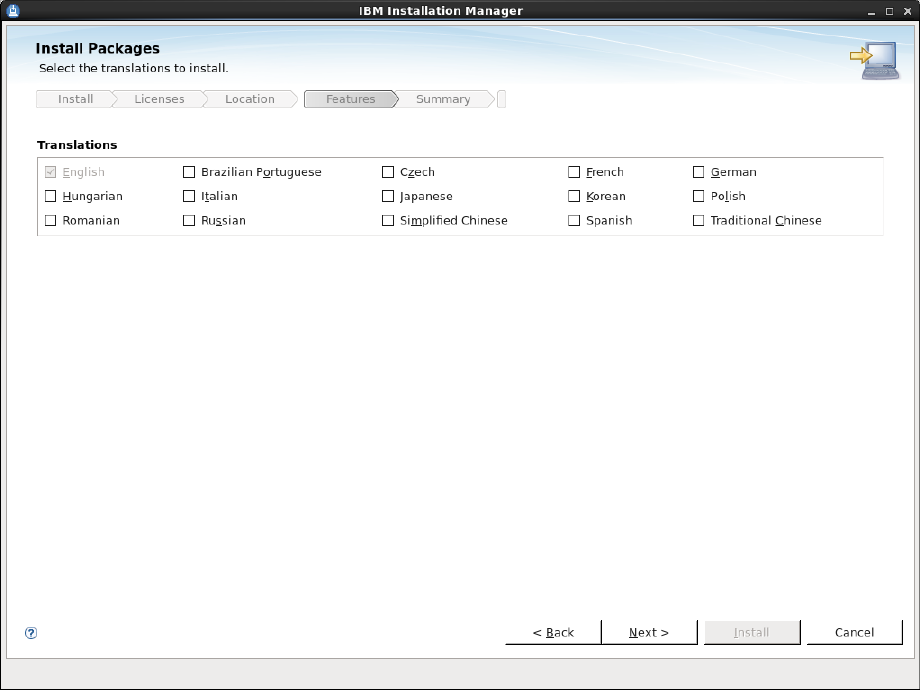Click the help question mark icon
The image size is (920, 690).
click(31, 632)
